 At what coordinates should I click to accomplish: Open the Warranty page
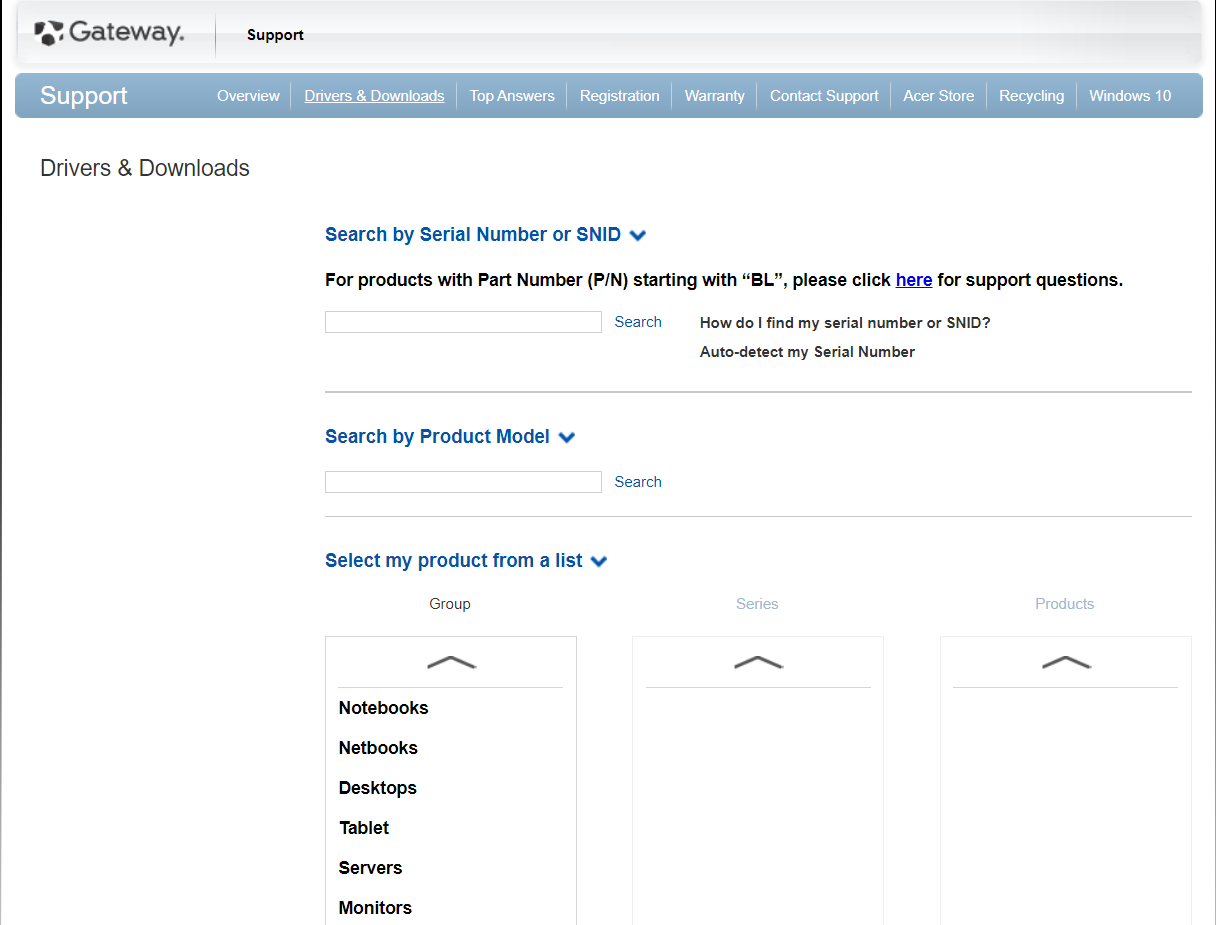pos(714,96)
